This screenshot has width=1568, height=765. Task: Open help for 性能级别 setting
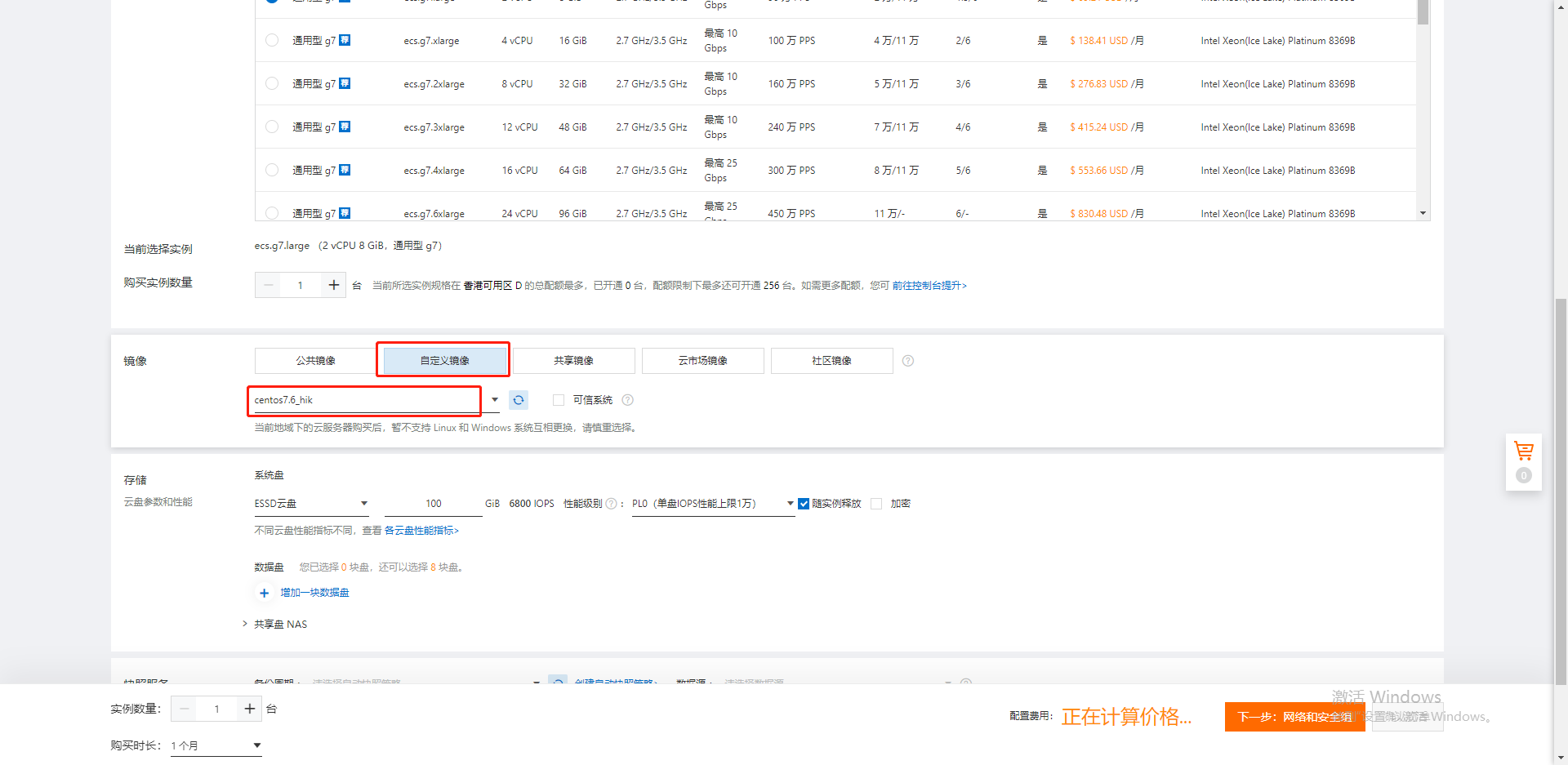(611, 504)
